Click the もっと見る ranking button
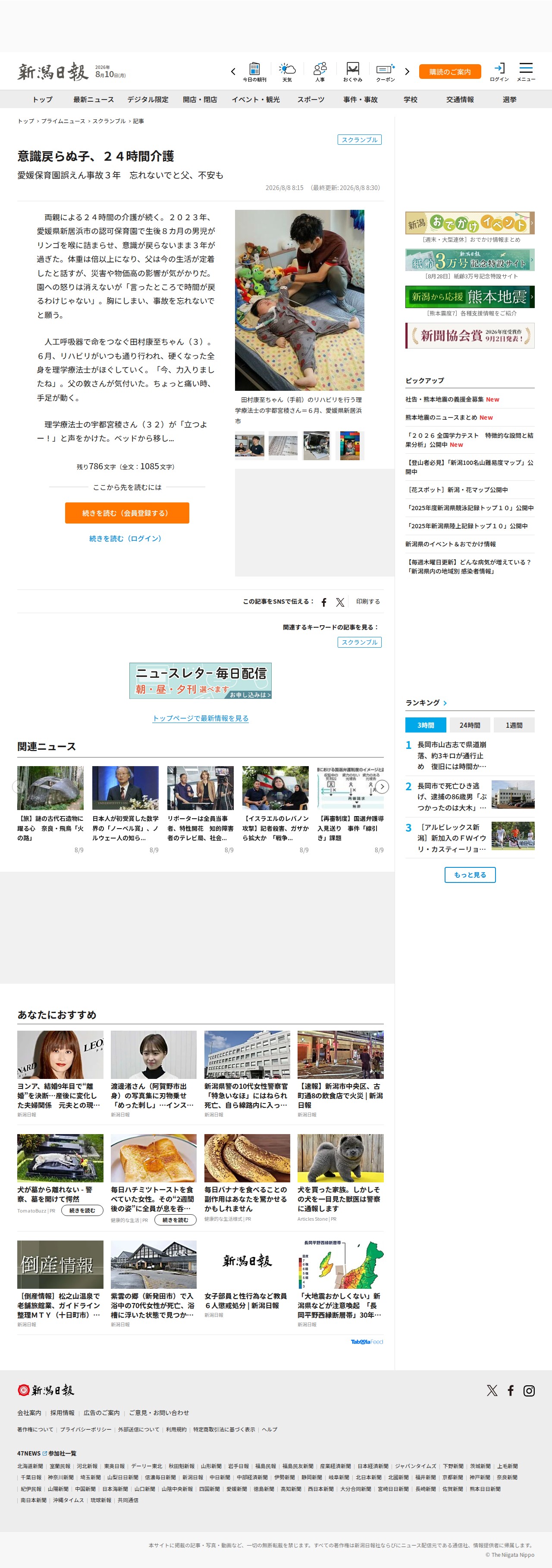This screenshot has height=1568, width=552. [470, 875]
